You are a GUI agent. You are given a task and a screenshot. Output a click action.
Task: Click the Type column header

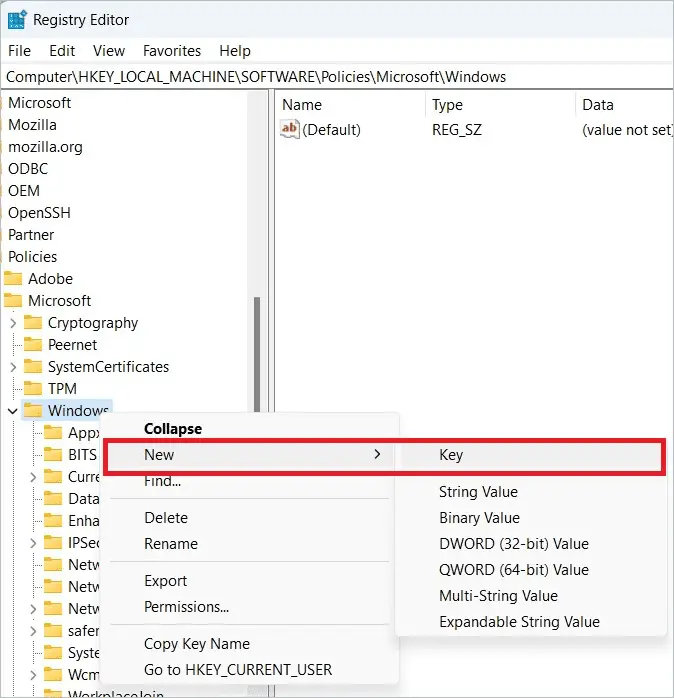coord(447,104)
